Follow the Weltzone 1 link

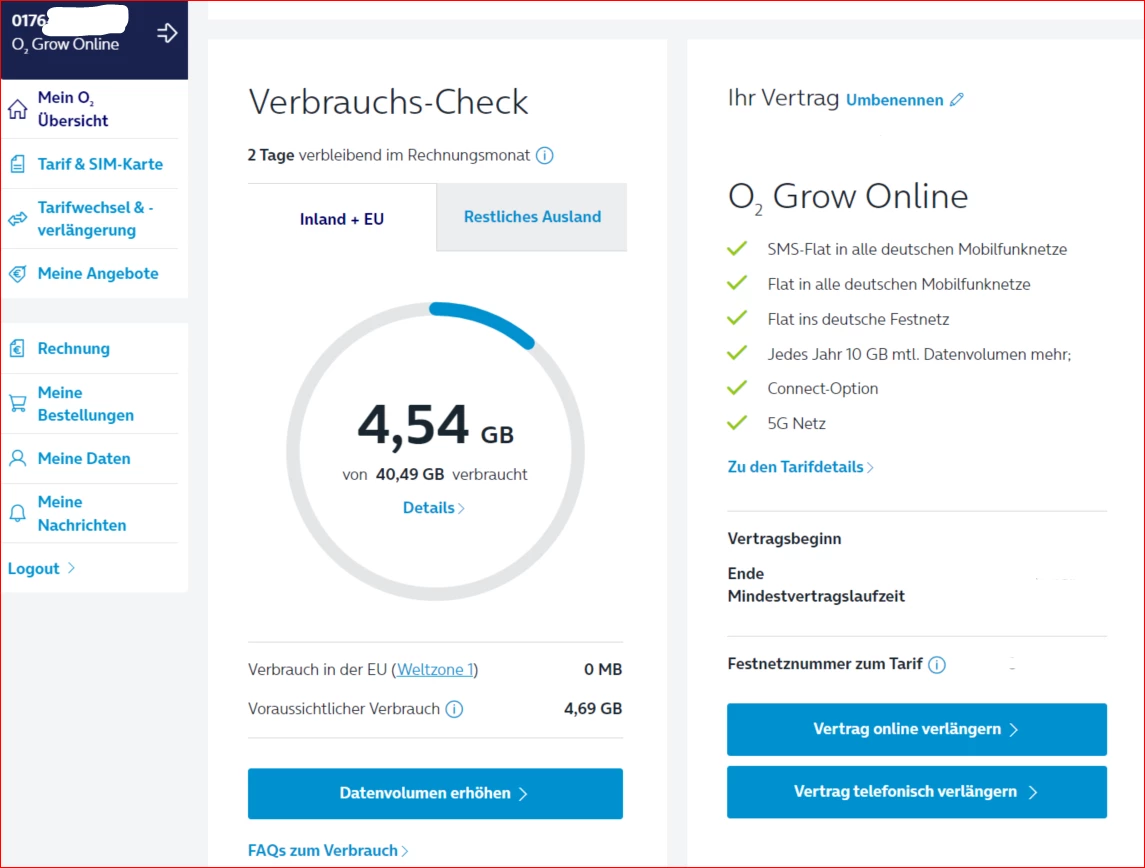tap(435, 669)
